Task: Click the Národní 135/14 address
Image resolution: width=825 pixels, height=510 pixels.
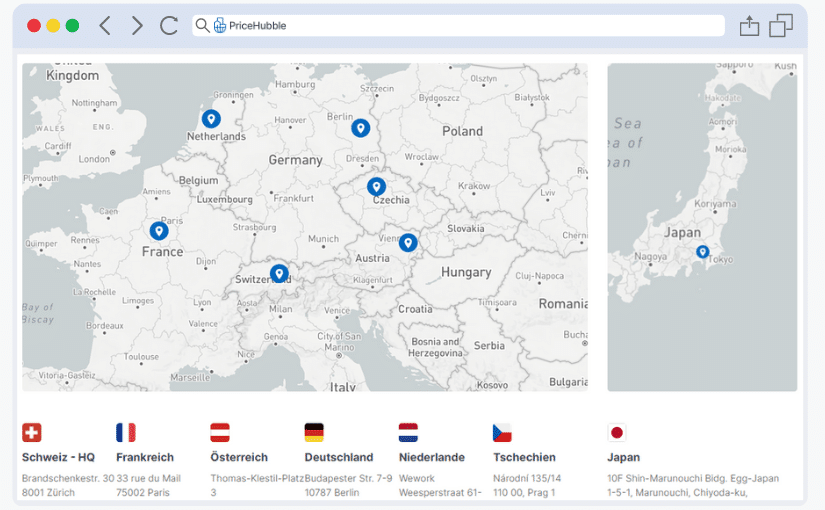Action: tap(527, 478)
